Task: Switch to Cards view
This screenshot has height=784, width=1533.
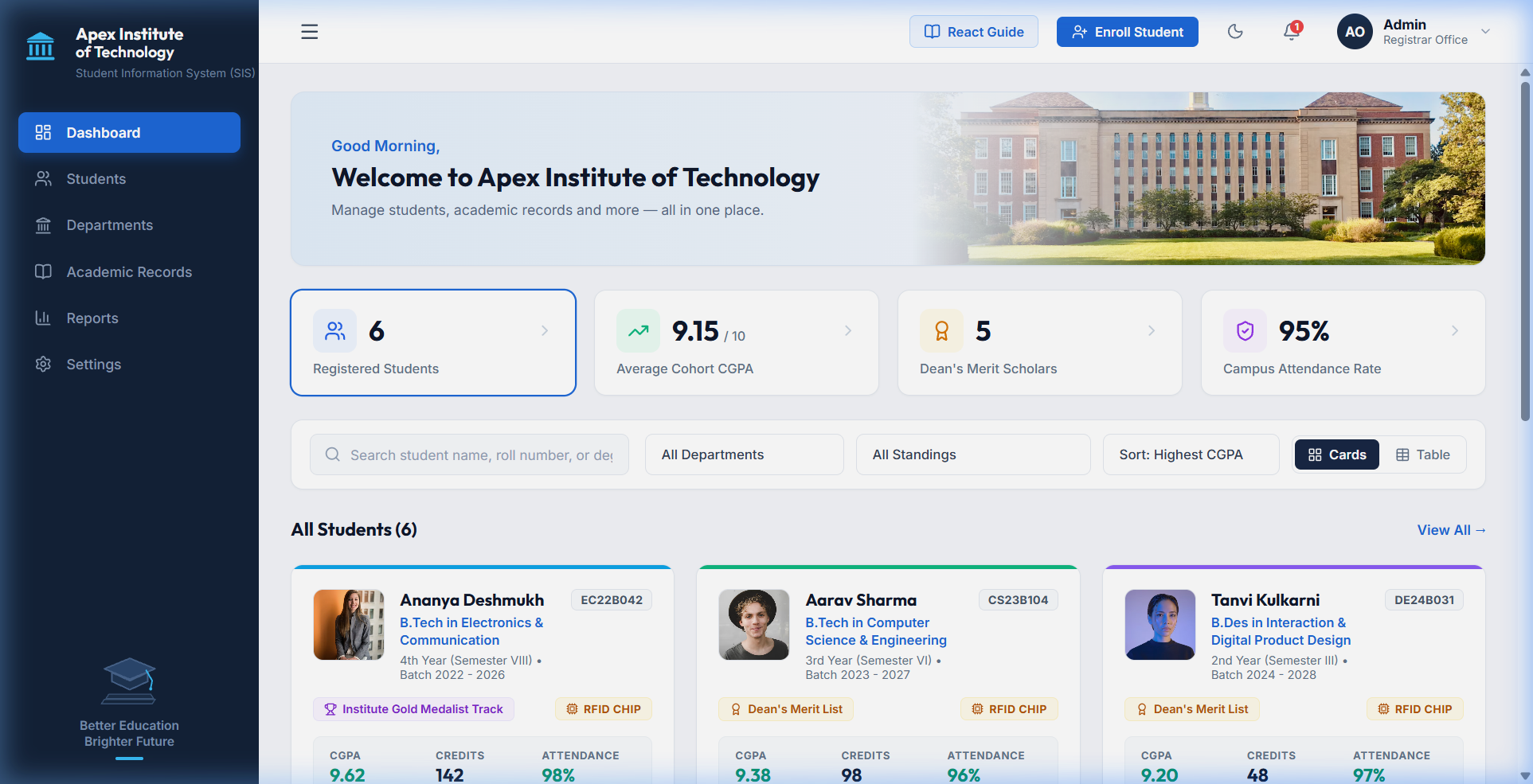Action: coord(1337,454)
